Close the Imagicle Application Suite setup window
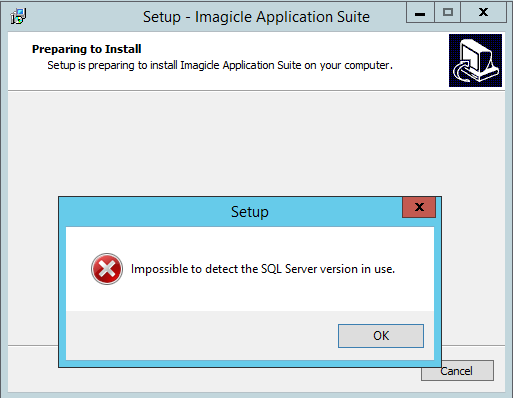Screen dimensions: 513x398 point(483,13)
